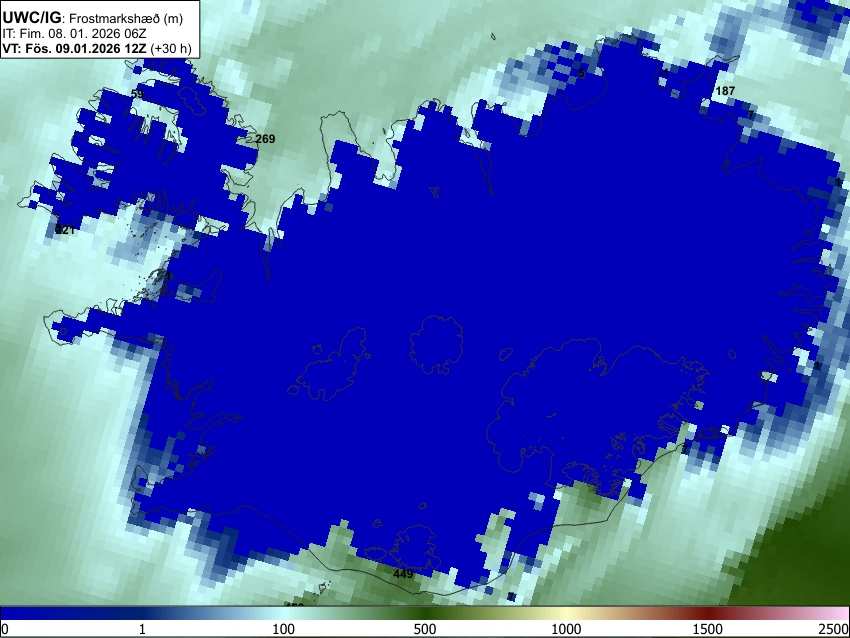
Task: Click the map value '187'
Action: click(x=725, y=91)
